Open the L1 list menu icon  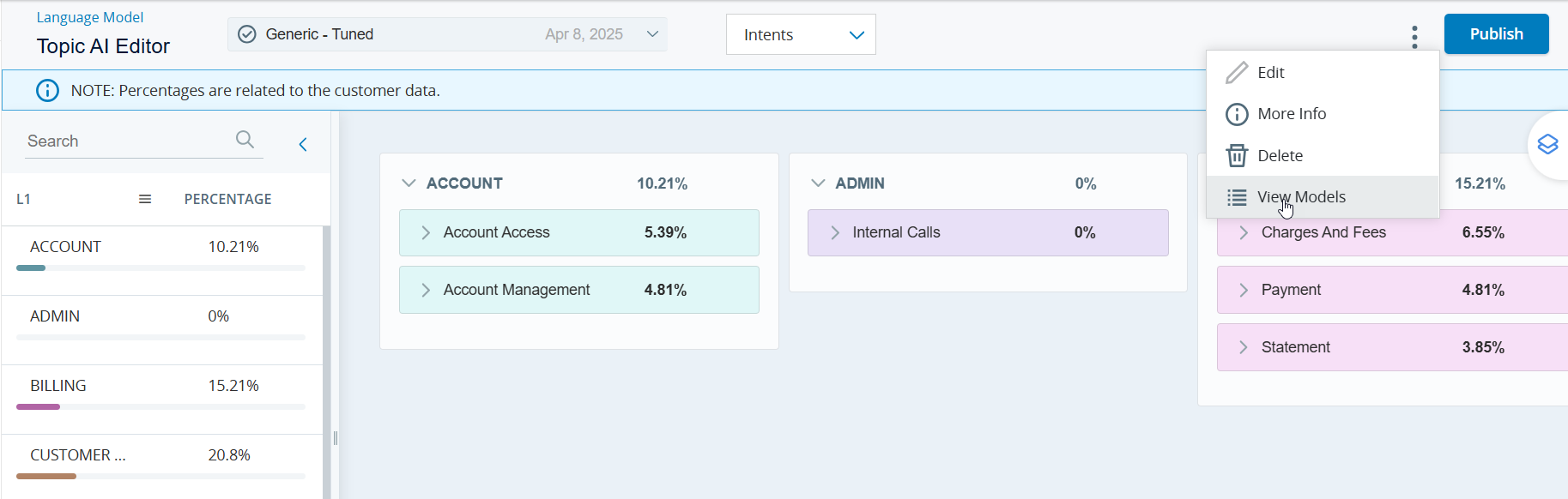145,199
